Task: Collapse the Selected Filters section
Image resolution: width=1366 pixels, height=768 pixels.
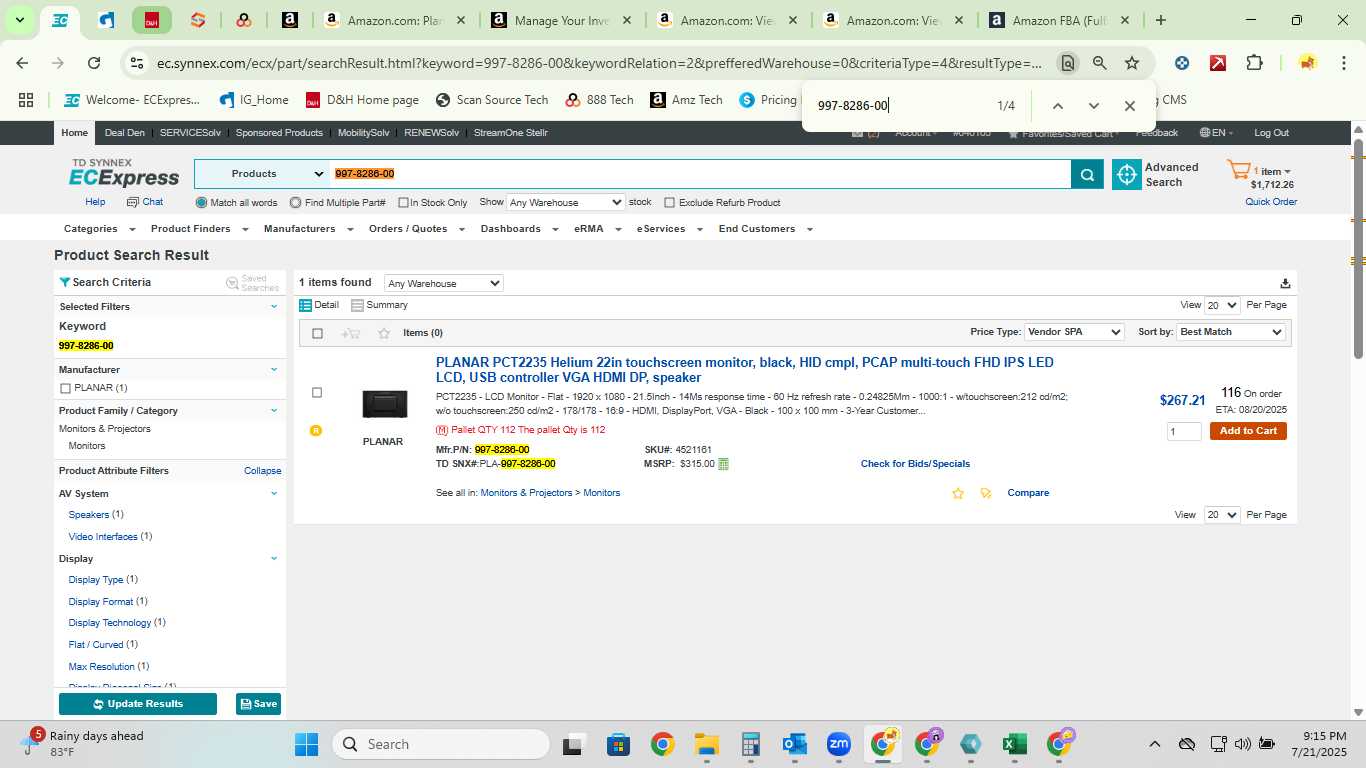Action: [274, 307]
